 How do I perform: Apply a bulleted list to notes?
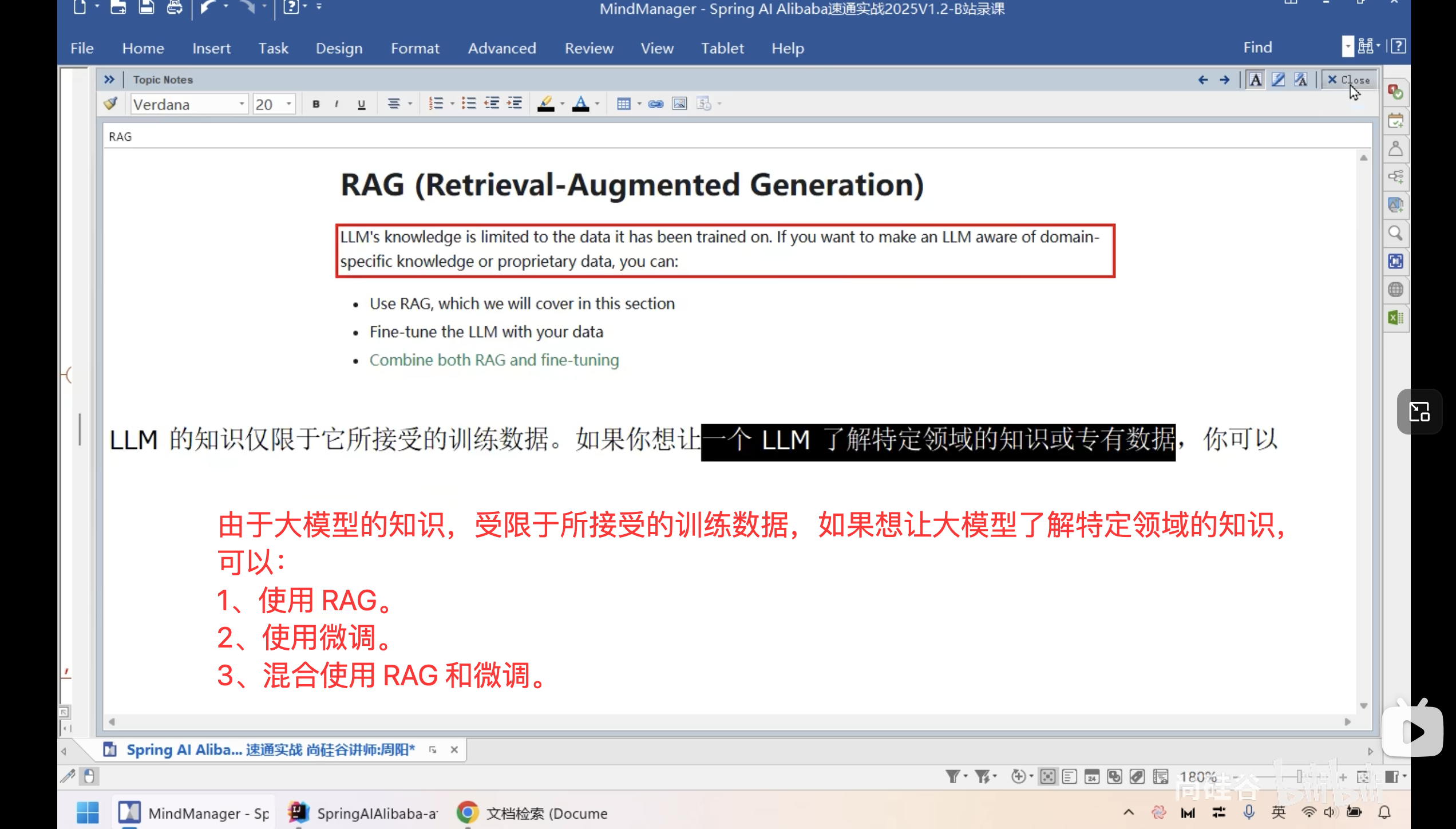(x=469, y=104)
